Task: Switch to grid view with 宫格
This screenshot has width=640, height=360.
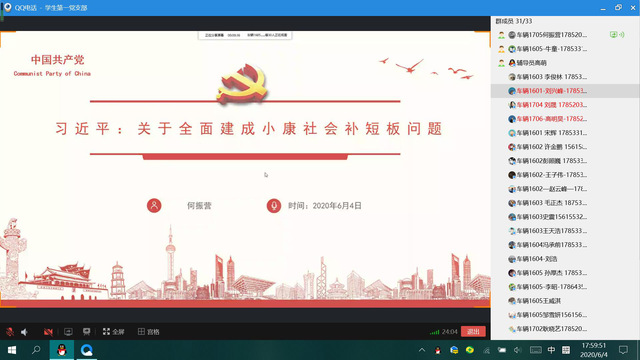Action: (x=149, y=332)
